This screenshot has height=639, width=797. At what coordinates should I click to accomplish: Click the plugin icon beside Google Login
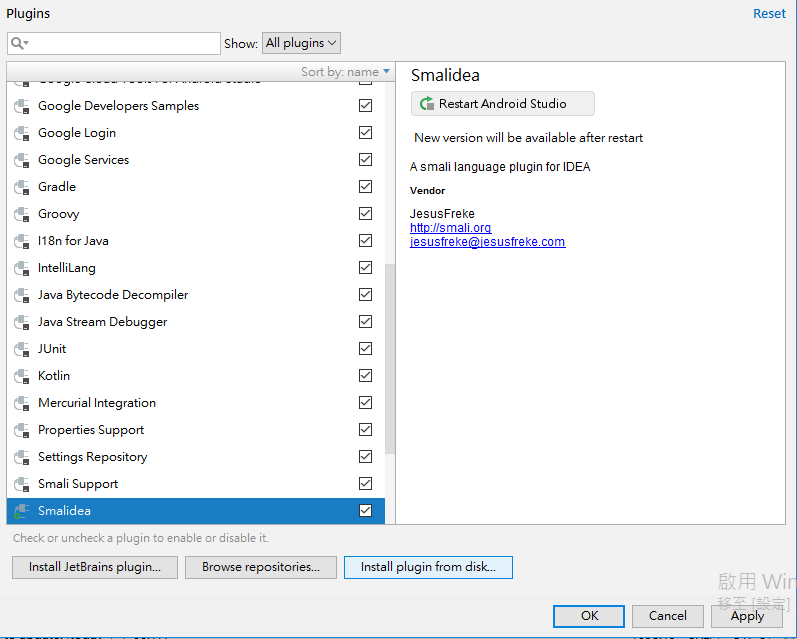(22, 133)
